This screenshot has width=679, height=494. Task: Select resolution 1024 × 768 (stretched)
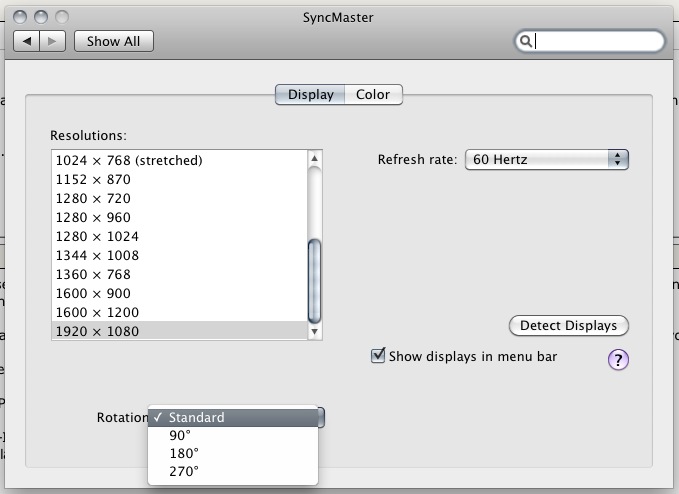[x=179, y=161]
